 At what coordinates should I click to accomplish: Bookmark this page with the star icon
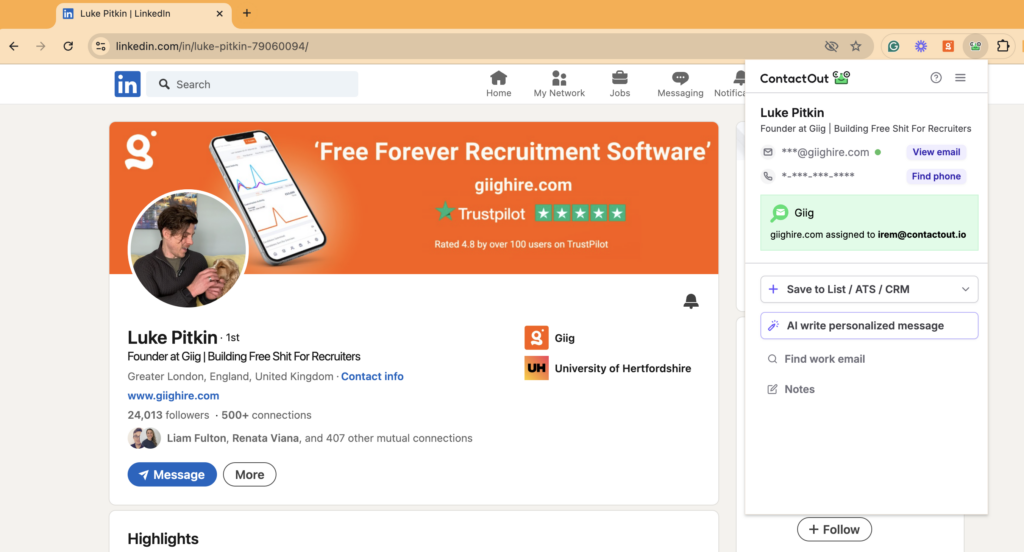pos(856,46)
